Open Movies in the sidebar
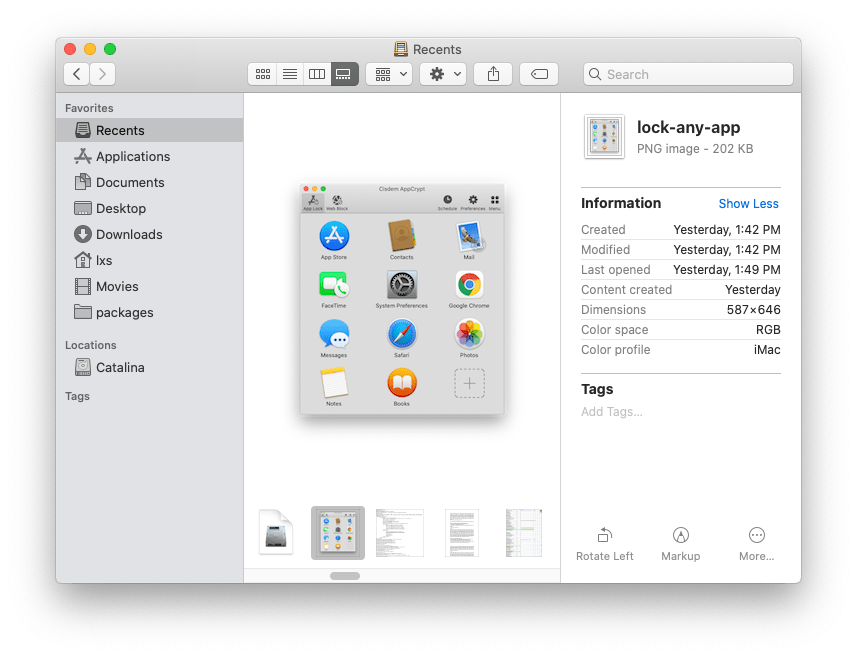 point(149,286)
